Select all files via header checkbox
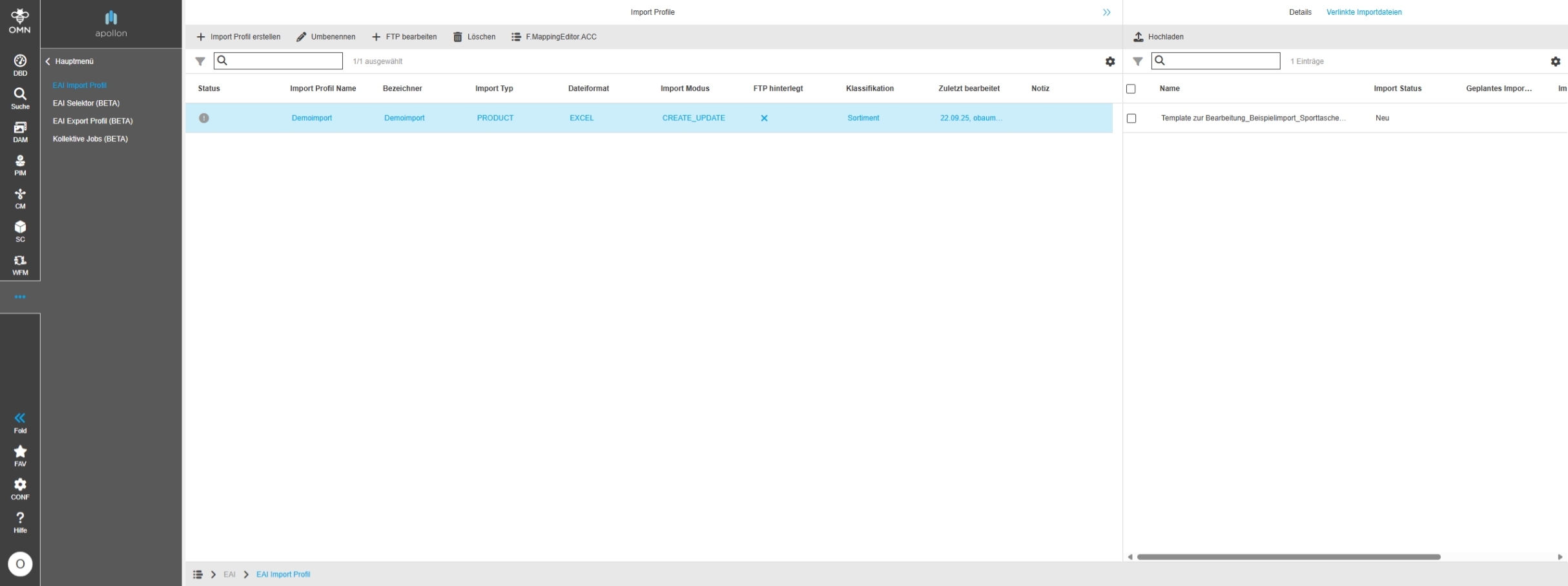 pyautogui.click(x=1131, y=89)
